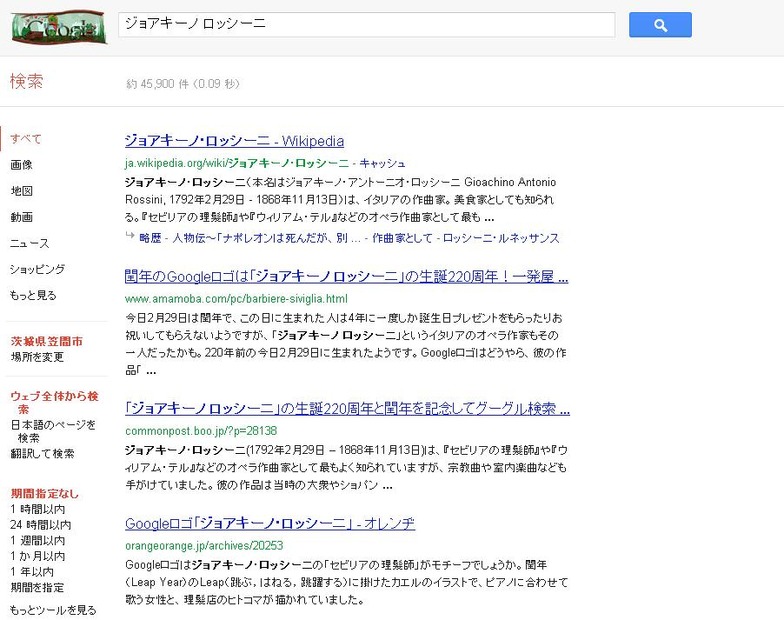The width and height of the screenshot is (784, 620).
Task: Click the Google doodle logo
Action: coord(59,28)
